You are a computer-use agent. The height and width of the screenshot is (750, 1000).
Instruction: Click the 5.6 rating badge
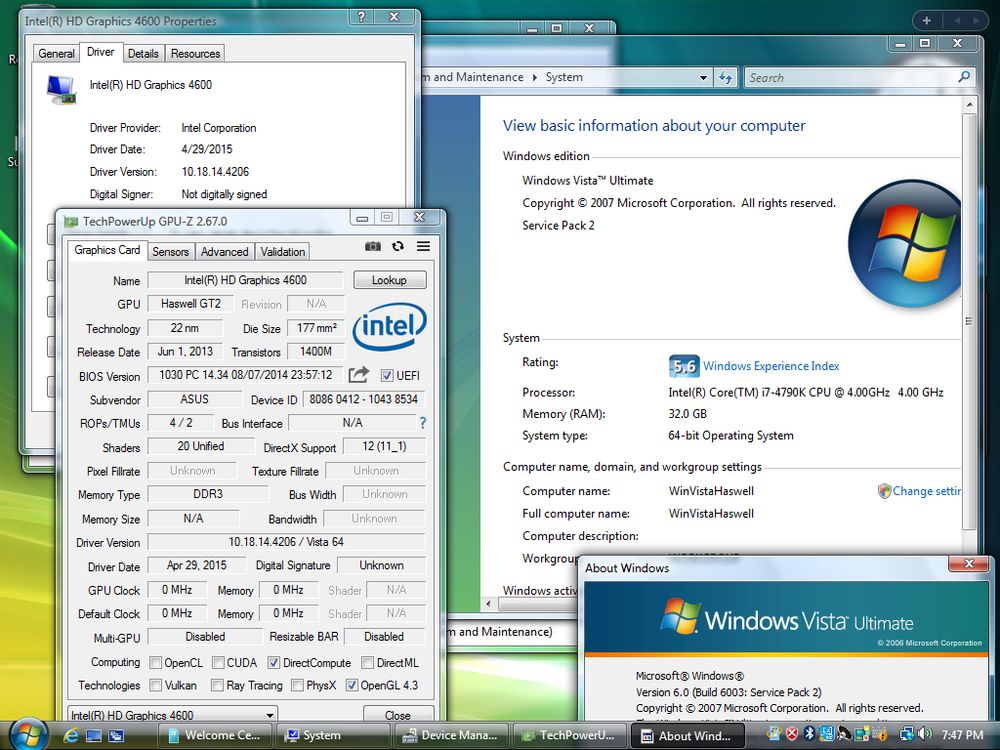(x=684, y=366)
